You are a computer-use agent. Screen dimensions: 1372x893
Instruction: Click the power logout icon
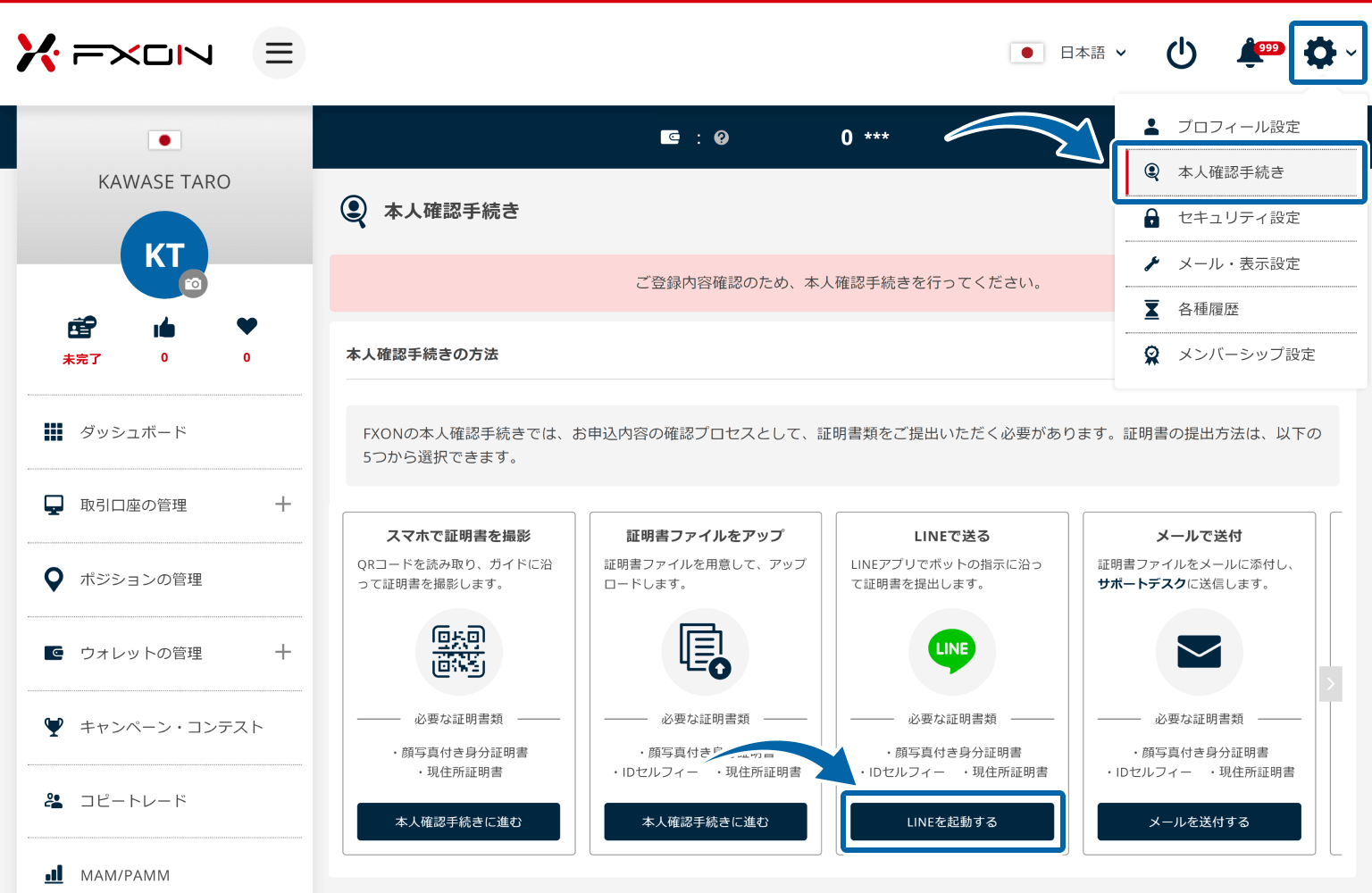1182,54
